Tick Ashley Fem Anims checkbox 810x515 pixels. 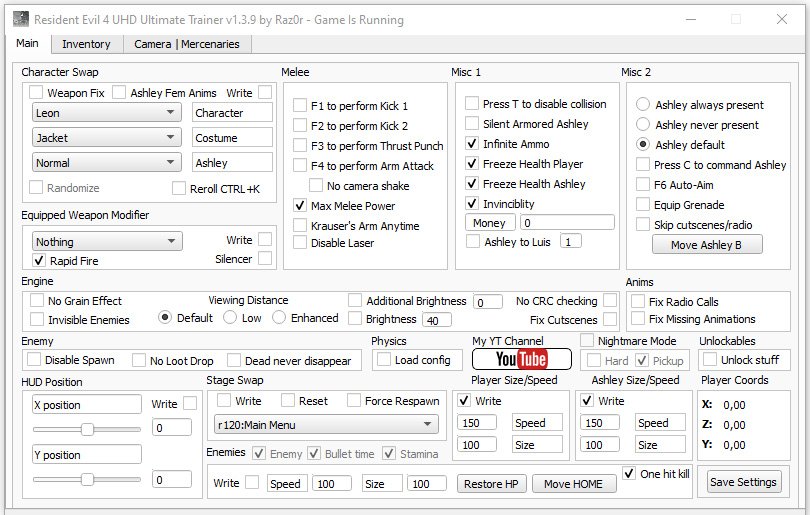[119, 92]
